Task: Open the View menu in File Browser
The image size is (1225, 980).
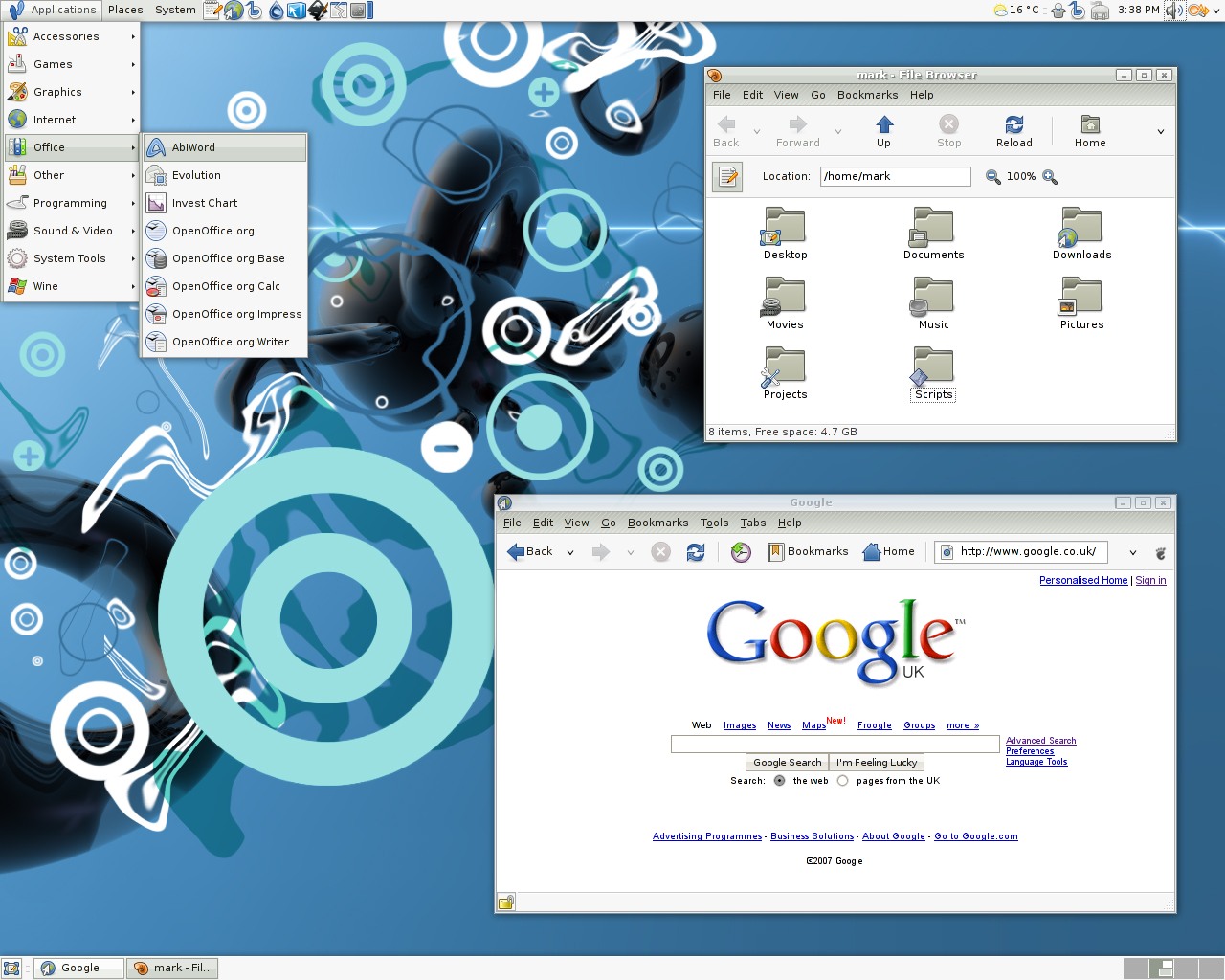Action: pyautogui.click(x=787, y=95)
